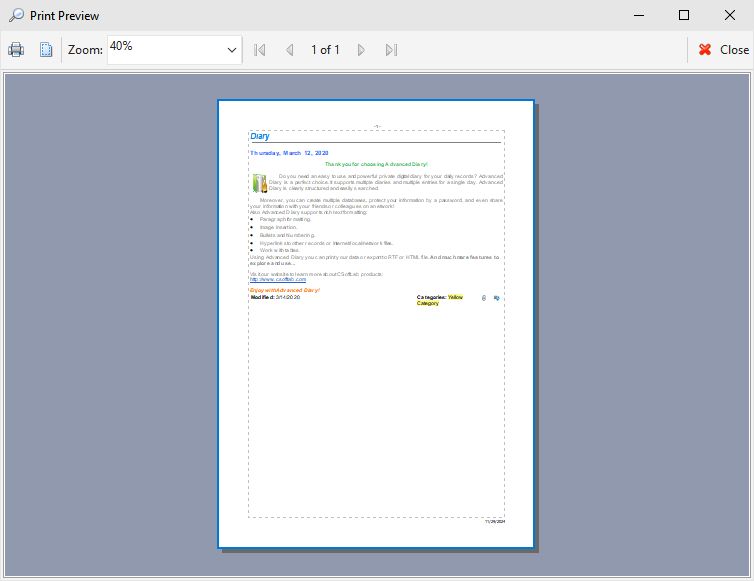Click the green 'Thank you for choosing' line
754x581 pixels.
[x=376, y=164]
